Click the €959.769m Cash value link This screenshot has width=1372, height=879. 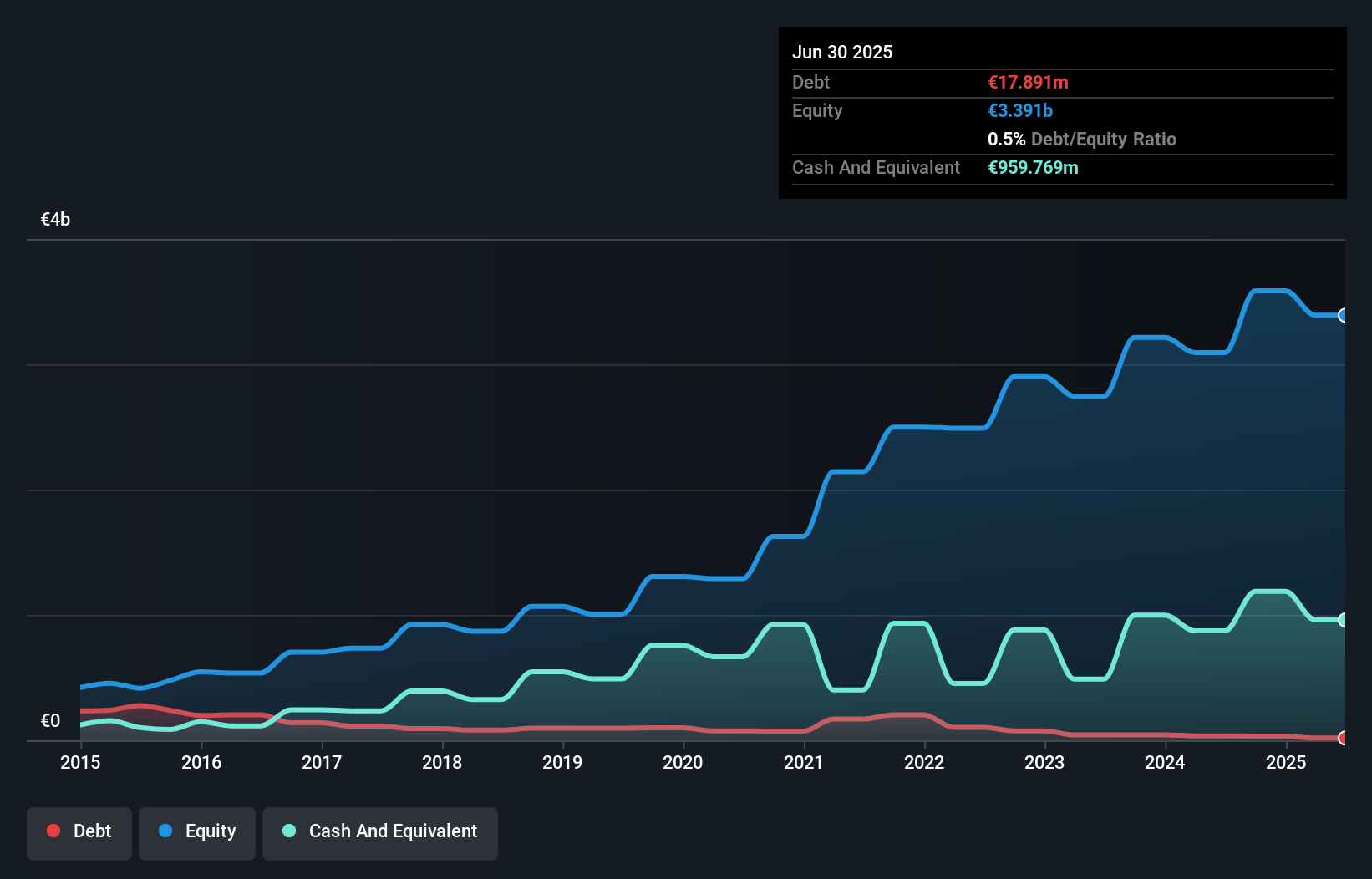1034,167
